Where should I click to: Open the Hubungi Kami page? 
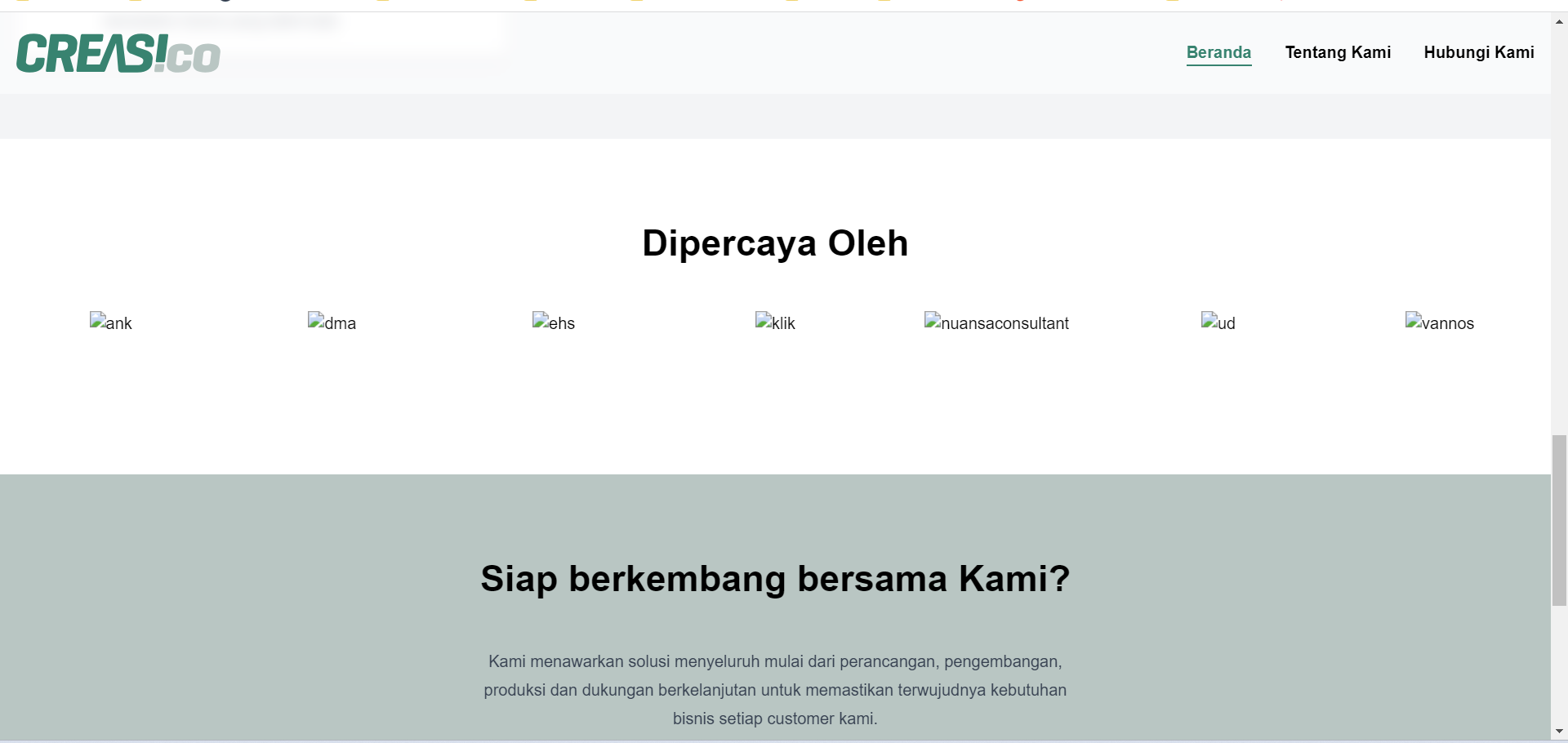coord(1479,52)
